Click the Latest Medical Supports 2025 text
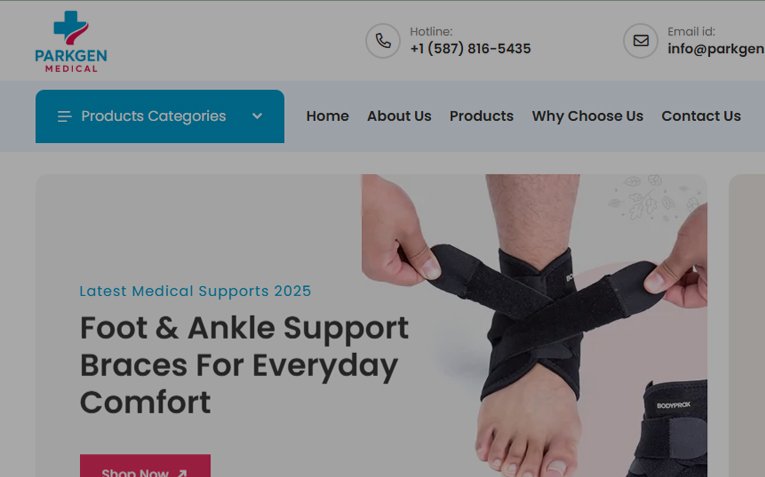The width and height of the screenshot is (765, 477). tap(195, 291)
